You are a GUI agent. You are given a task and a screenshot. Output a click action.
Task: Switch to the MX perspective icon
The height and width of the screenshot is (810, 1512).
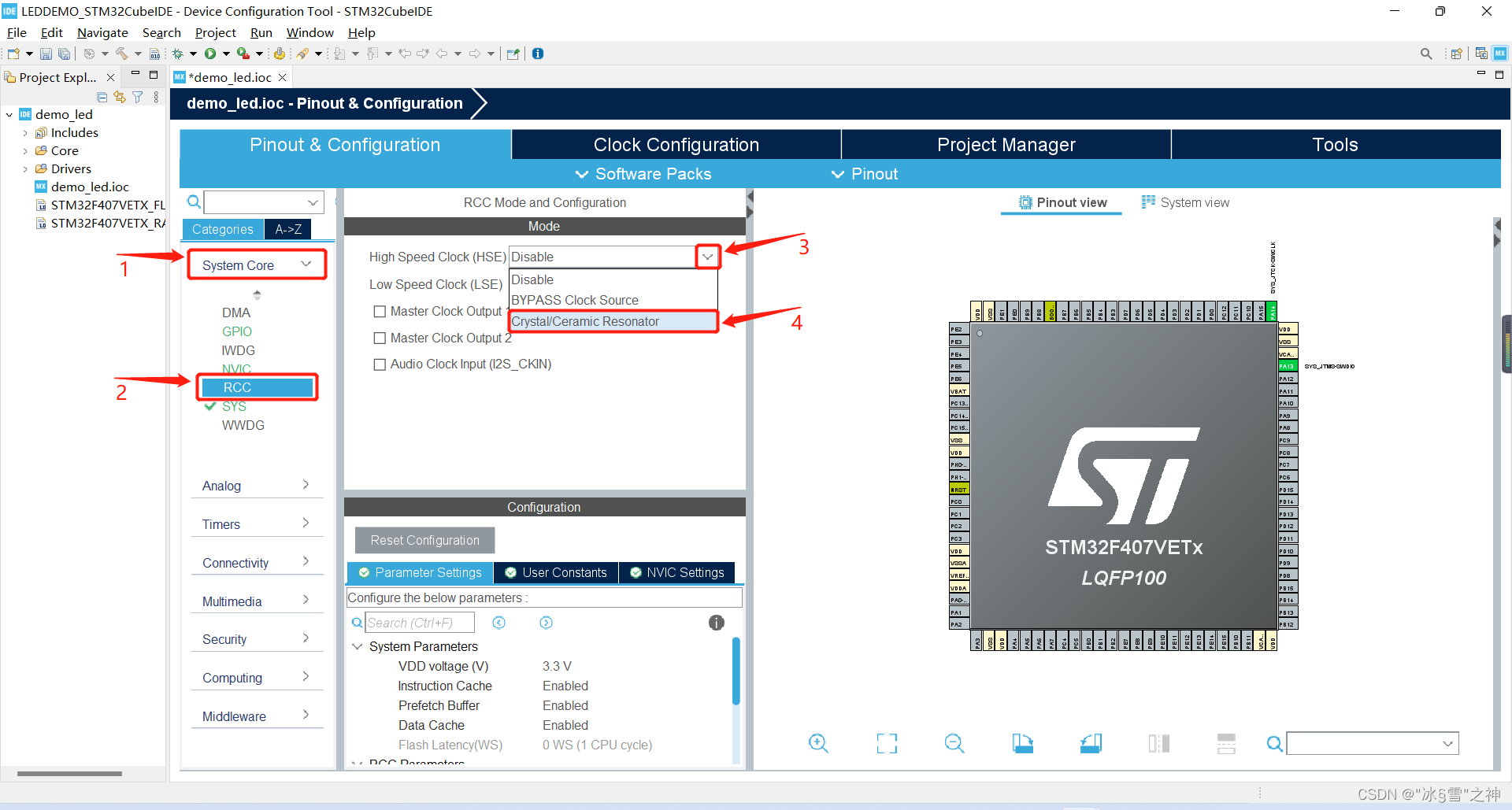1500,54
